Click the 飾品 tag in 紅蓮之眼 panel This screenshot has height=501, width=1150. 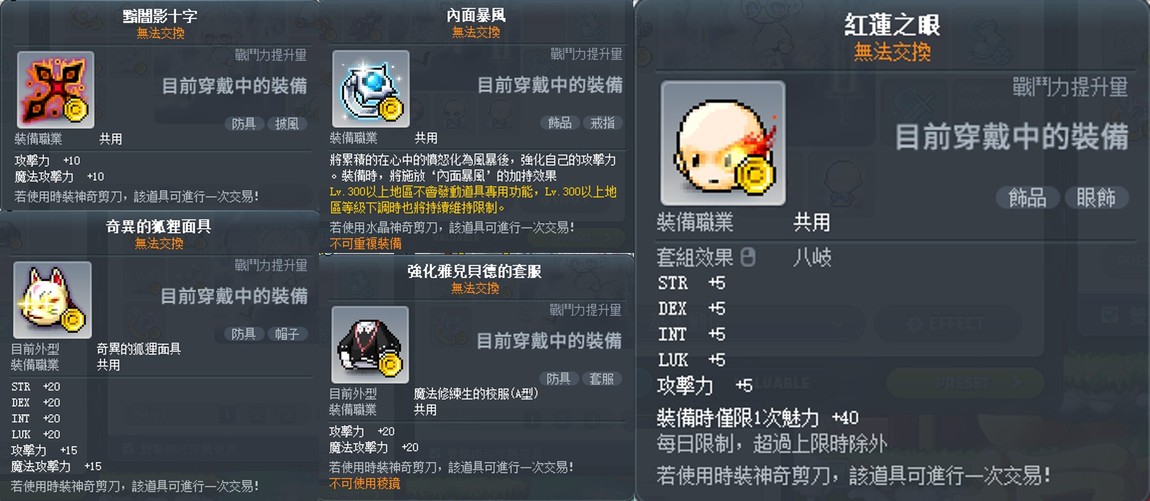click(x=1028, y=197)
